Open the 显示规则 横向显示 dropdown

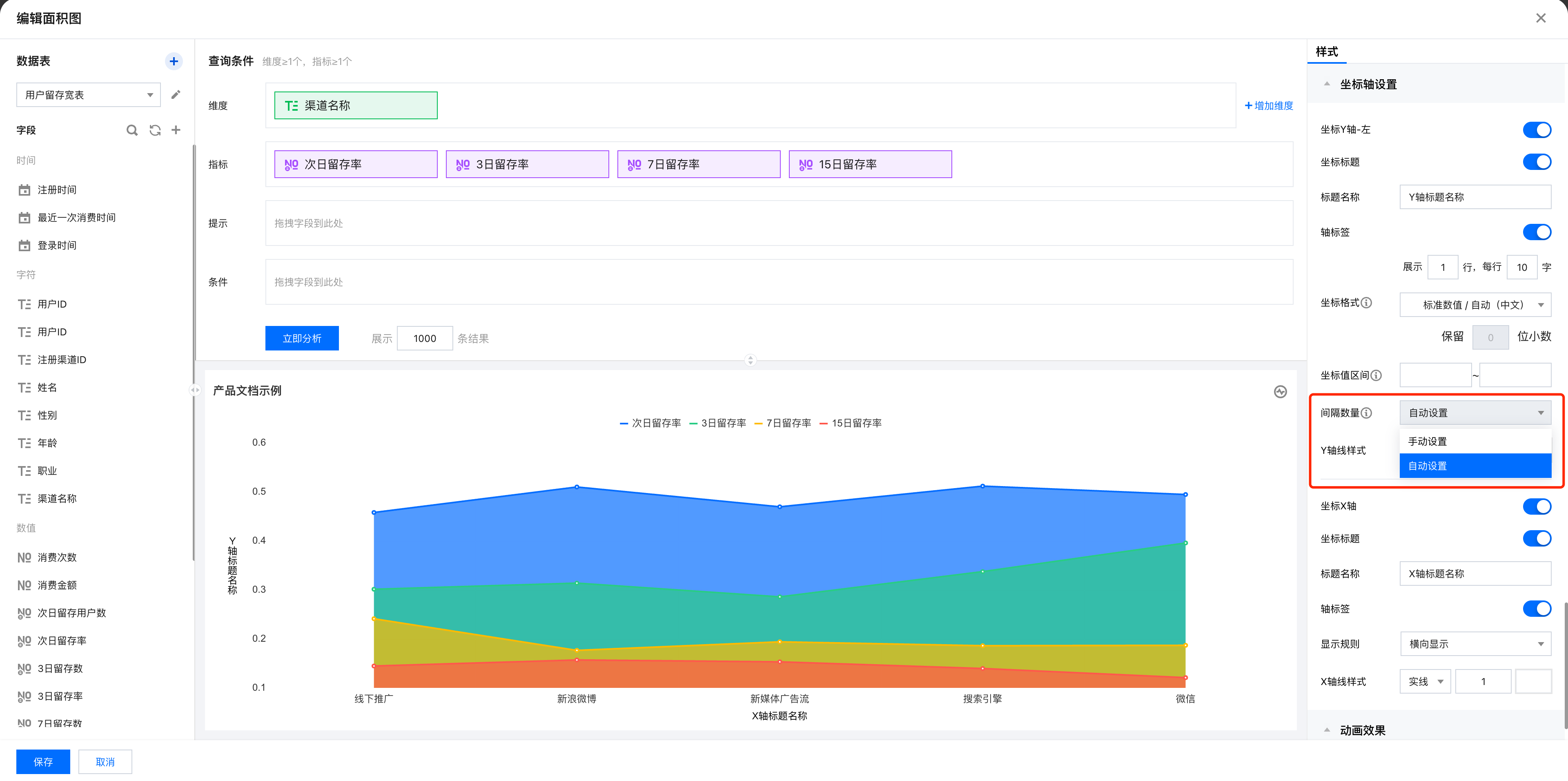point(1475,643)
